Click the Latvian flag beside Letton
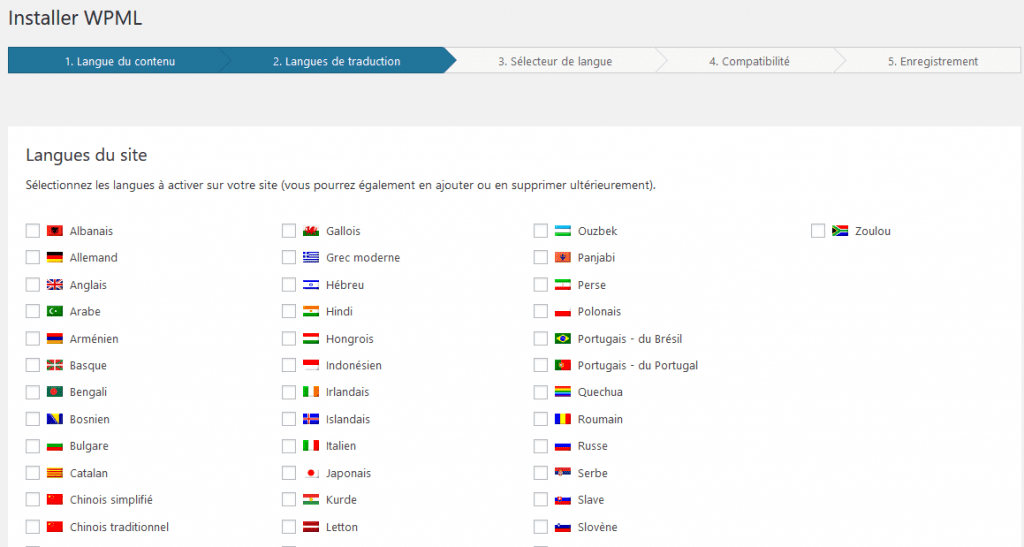This screenshot has width=1024, height=547. [x=311, y=527]
